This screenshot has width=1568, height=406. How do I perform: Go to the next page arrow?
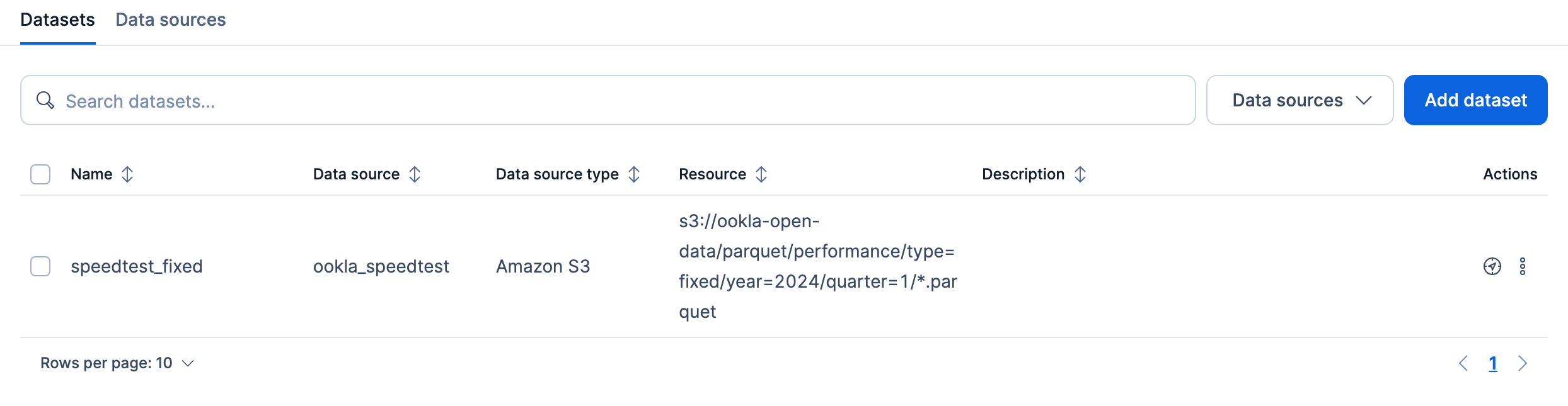pyautogui.click(x=1523, y=363)
